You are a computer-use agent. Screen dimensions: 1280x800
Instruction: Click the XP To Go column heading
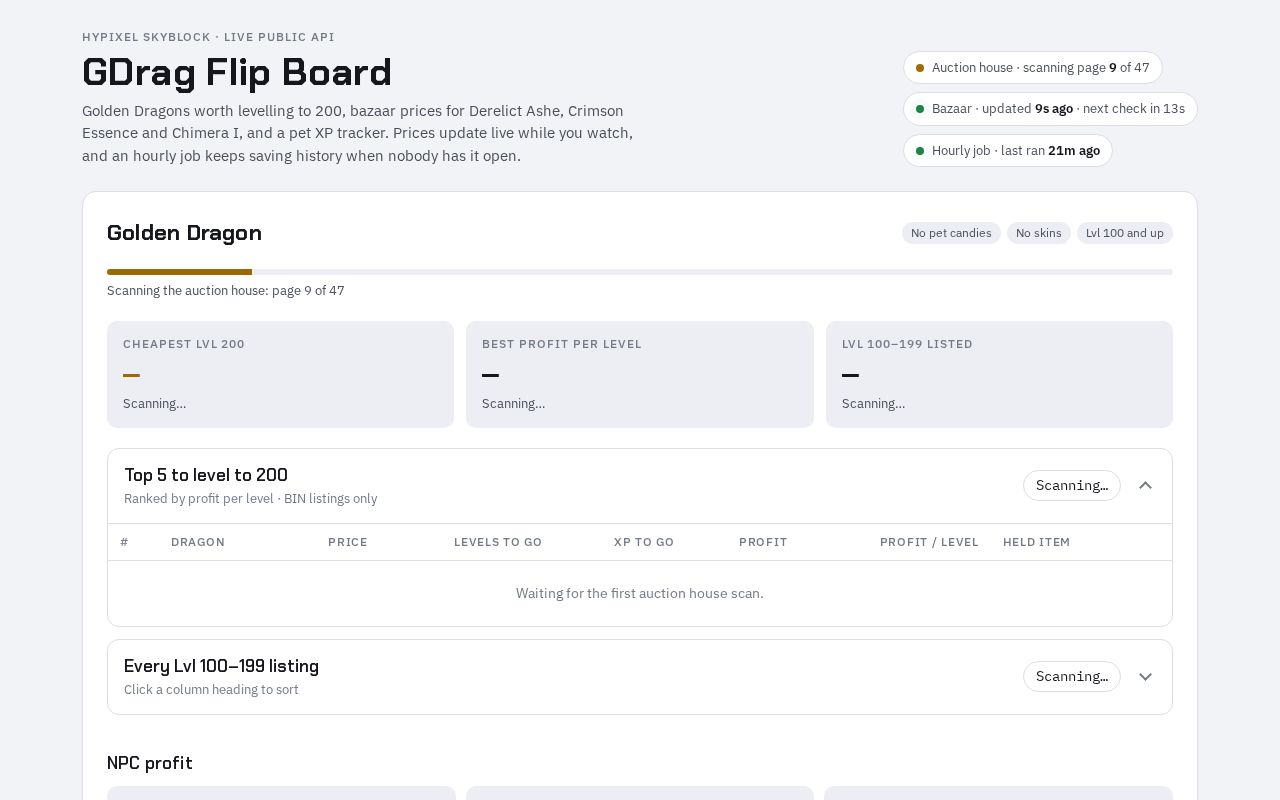pyautogui.click(x=644, y=542)
